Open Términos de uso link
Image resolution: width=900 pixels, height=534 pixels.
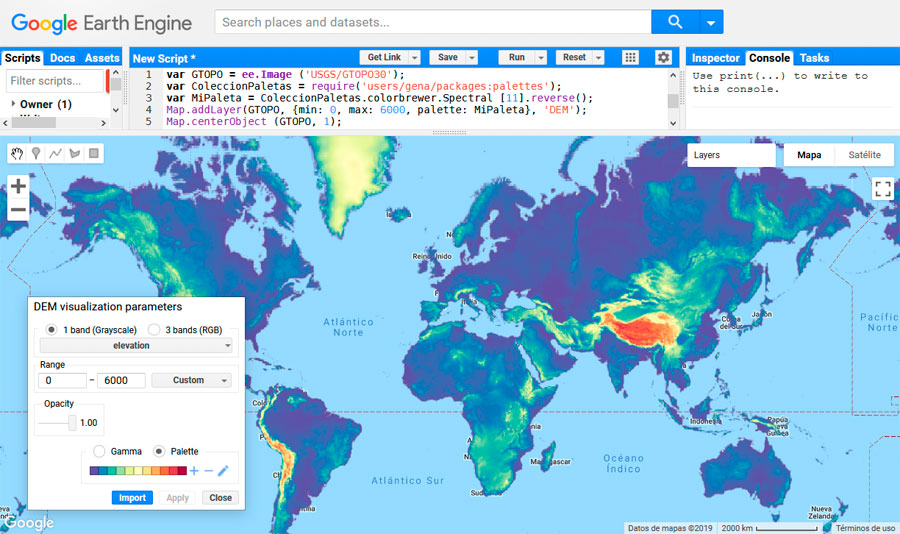(865, 528)
